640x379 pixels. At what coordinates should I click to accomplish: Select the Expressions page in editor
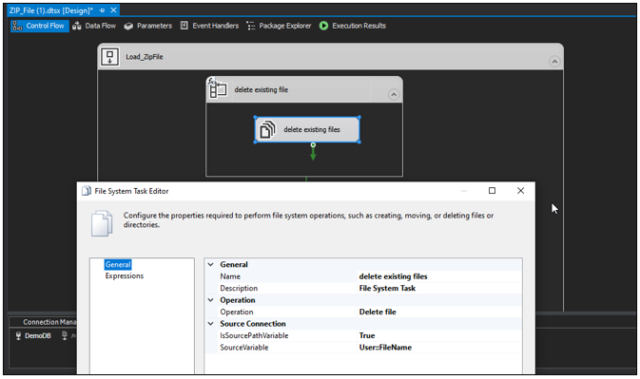click(x=124, y=276)
